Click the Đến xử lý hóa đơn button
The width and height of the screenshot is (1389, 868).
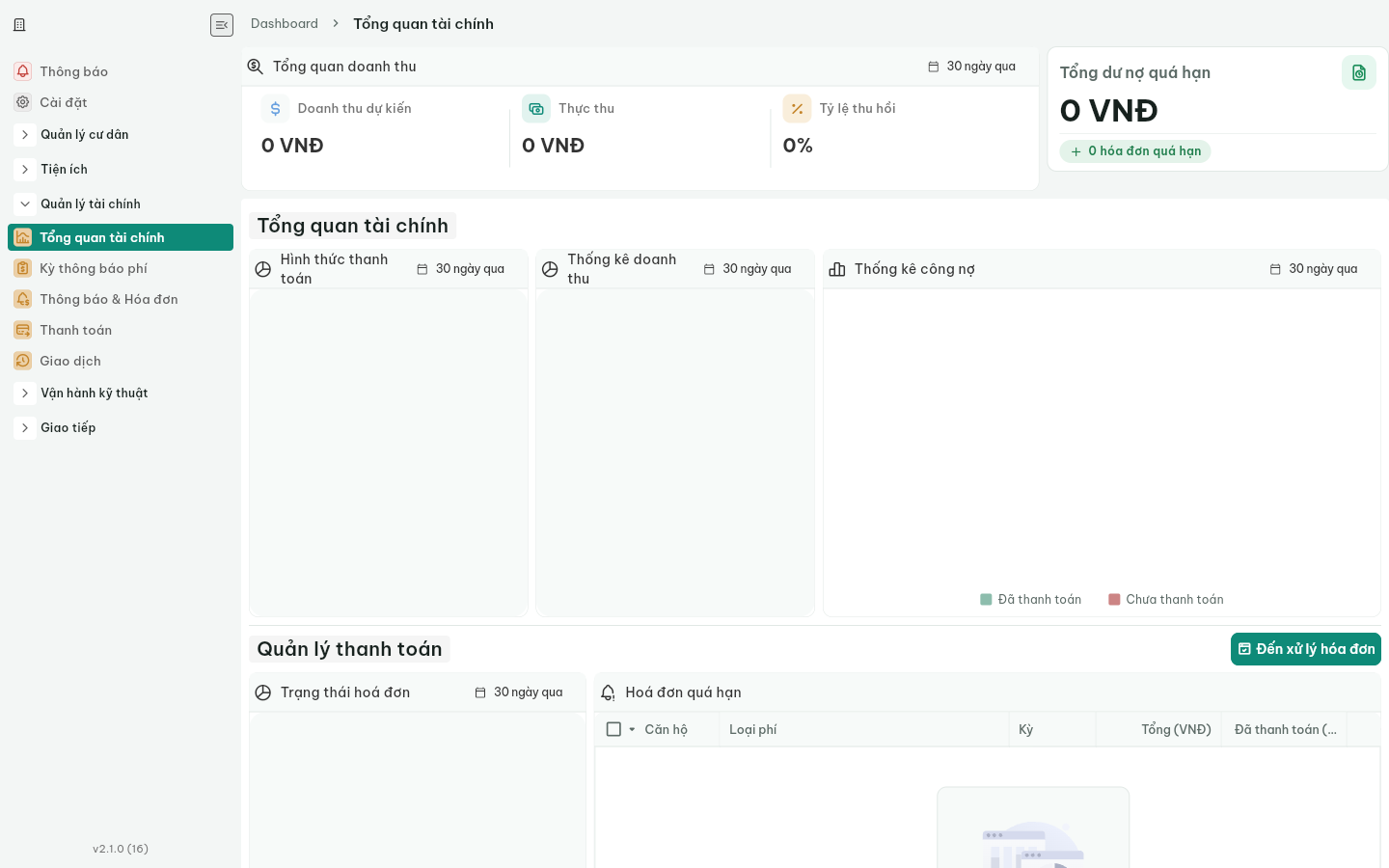point(1306,649)
